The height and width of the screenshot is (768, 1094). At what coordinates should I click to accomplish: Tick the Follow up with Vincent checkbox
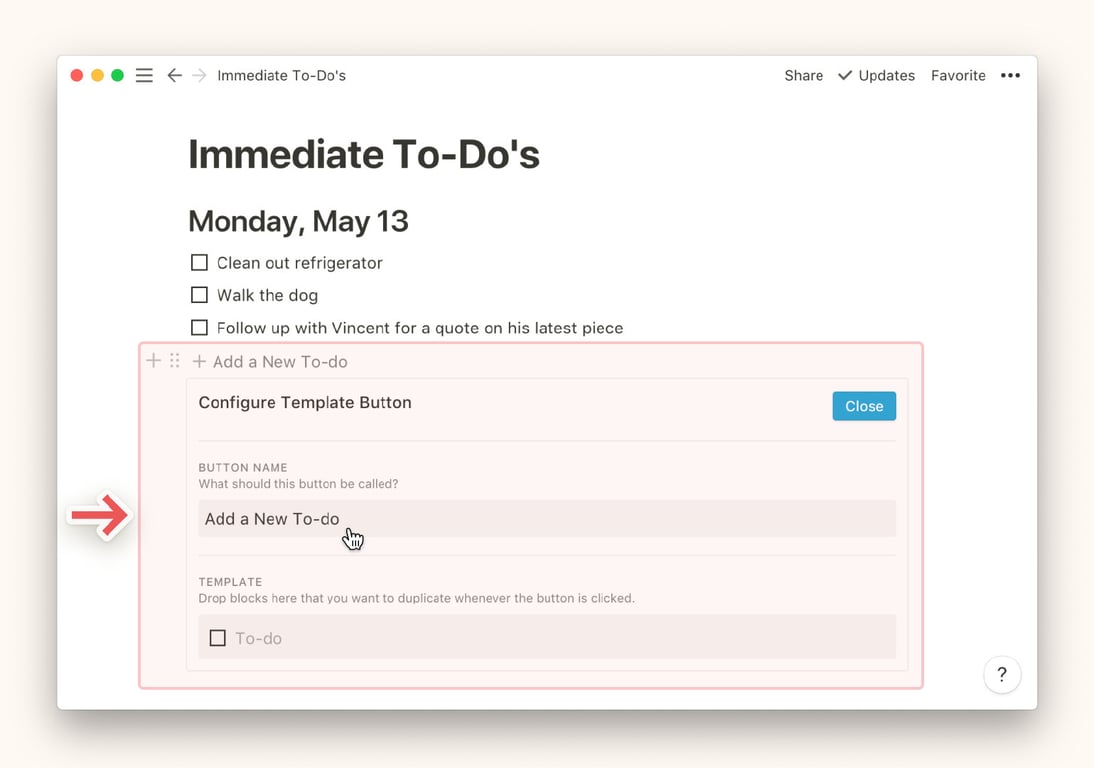199,328
